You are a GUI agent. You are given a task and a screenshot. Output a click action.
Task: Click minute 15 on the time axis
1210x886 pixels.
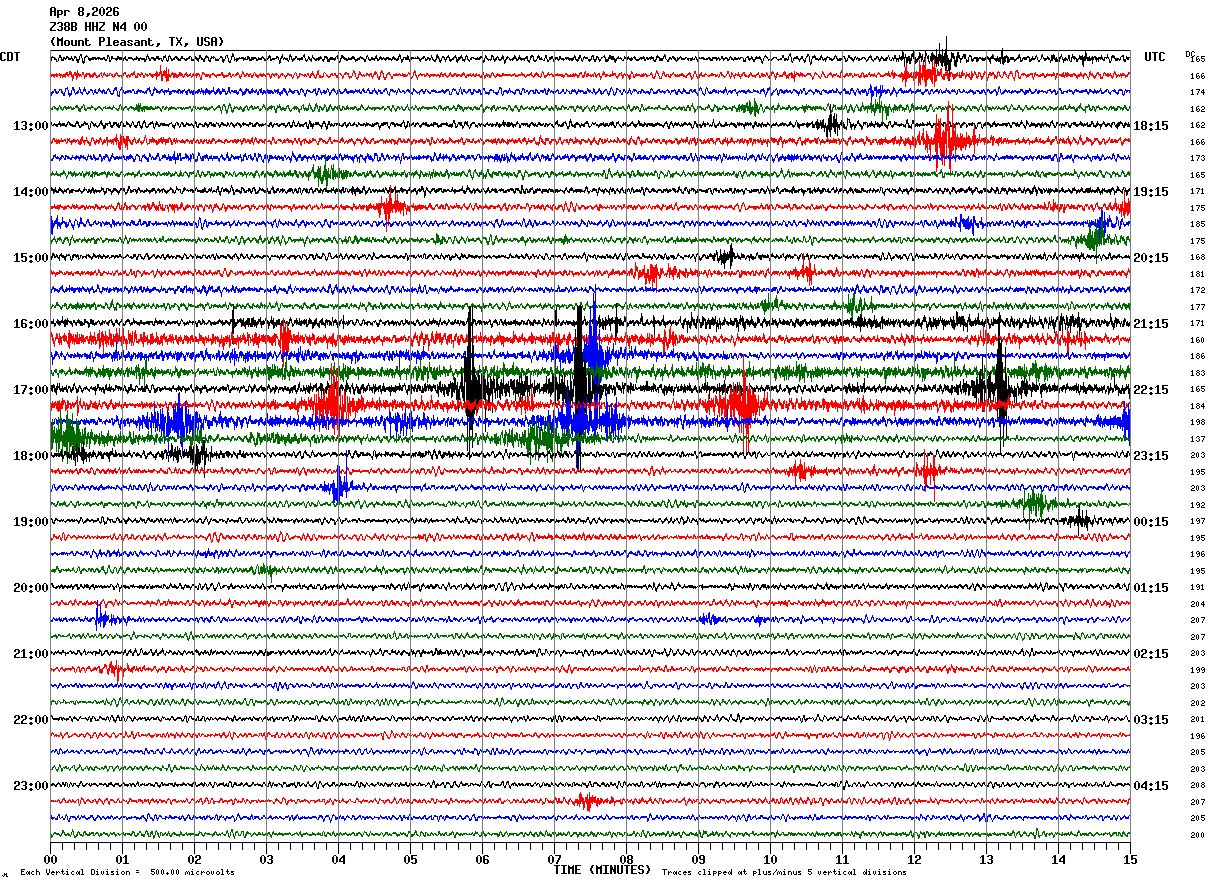coord(1130,859)
